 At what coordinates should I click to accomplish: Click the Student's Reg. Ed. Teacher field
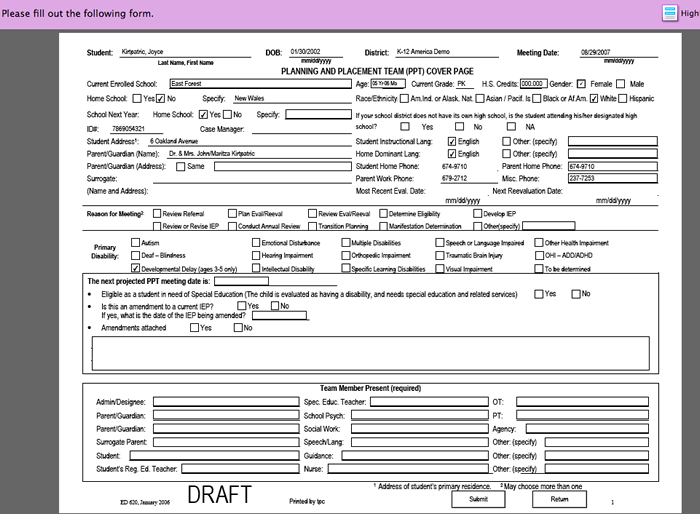click(240, 469)
